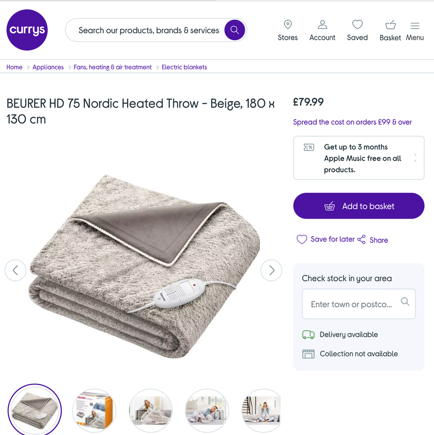Viewport: 434px width, 435px height.
Task: Open the hamburger Menu
Action: pos(415,25)
